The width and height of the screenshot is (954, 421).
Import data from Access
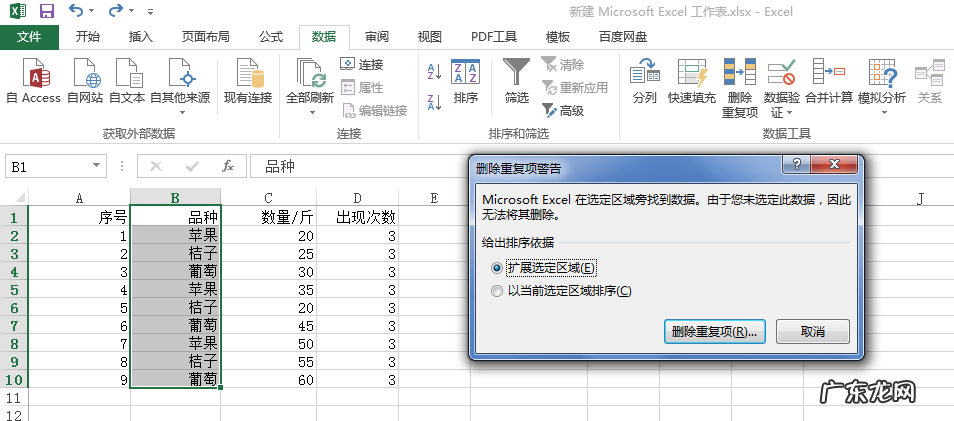(x=33, y=81)
